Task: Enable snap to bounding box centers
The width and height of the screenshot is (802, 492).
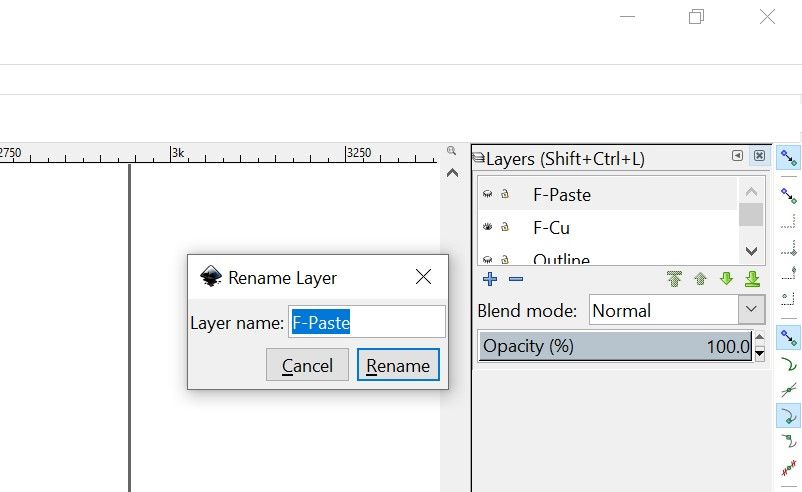Action: pyautogui.click(x=788, y=298)
